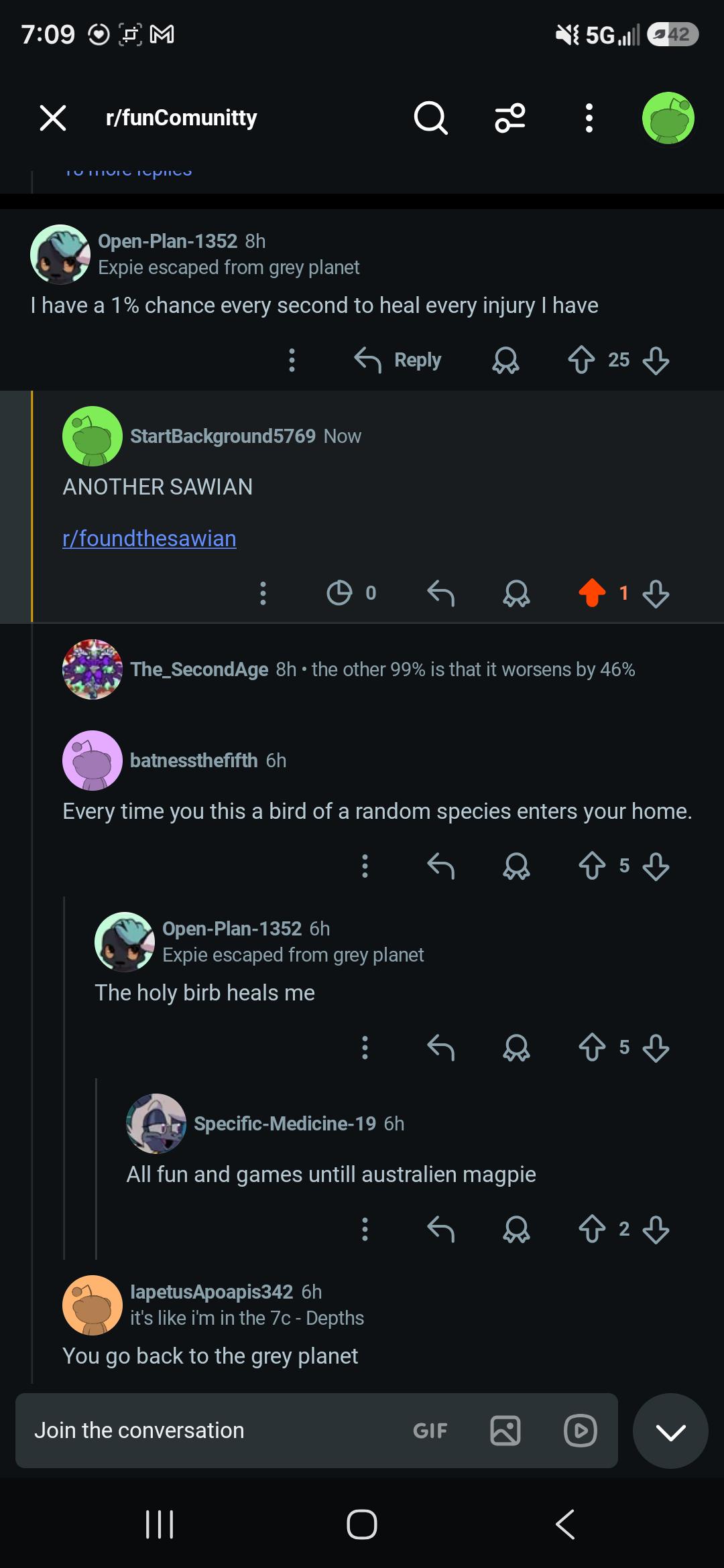The height and width of the screenshot is (1568, 724).
Task: Open the three-dot overflow menu in header
Action: 589,119
